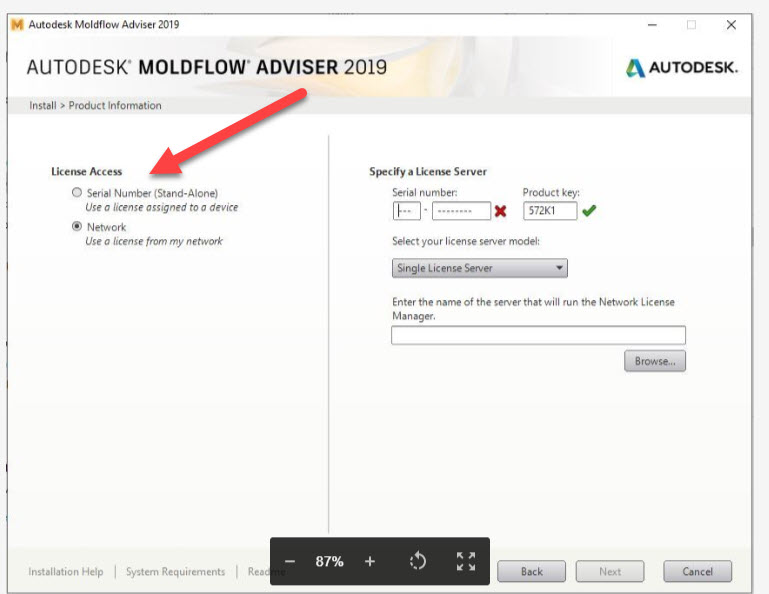The width and height of the screenshot is (769, 594).
Task: Click 'Use a license from my network' text
Action: tap(154, 241)
